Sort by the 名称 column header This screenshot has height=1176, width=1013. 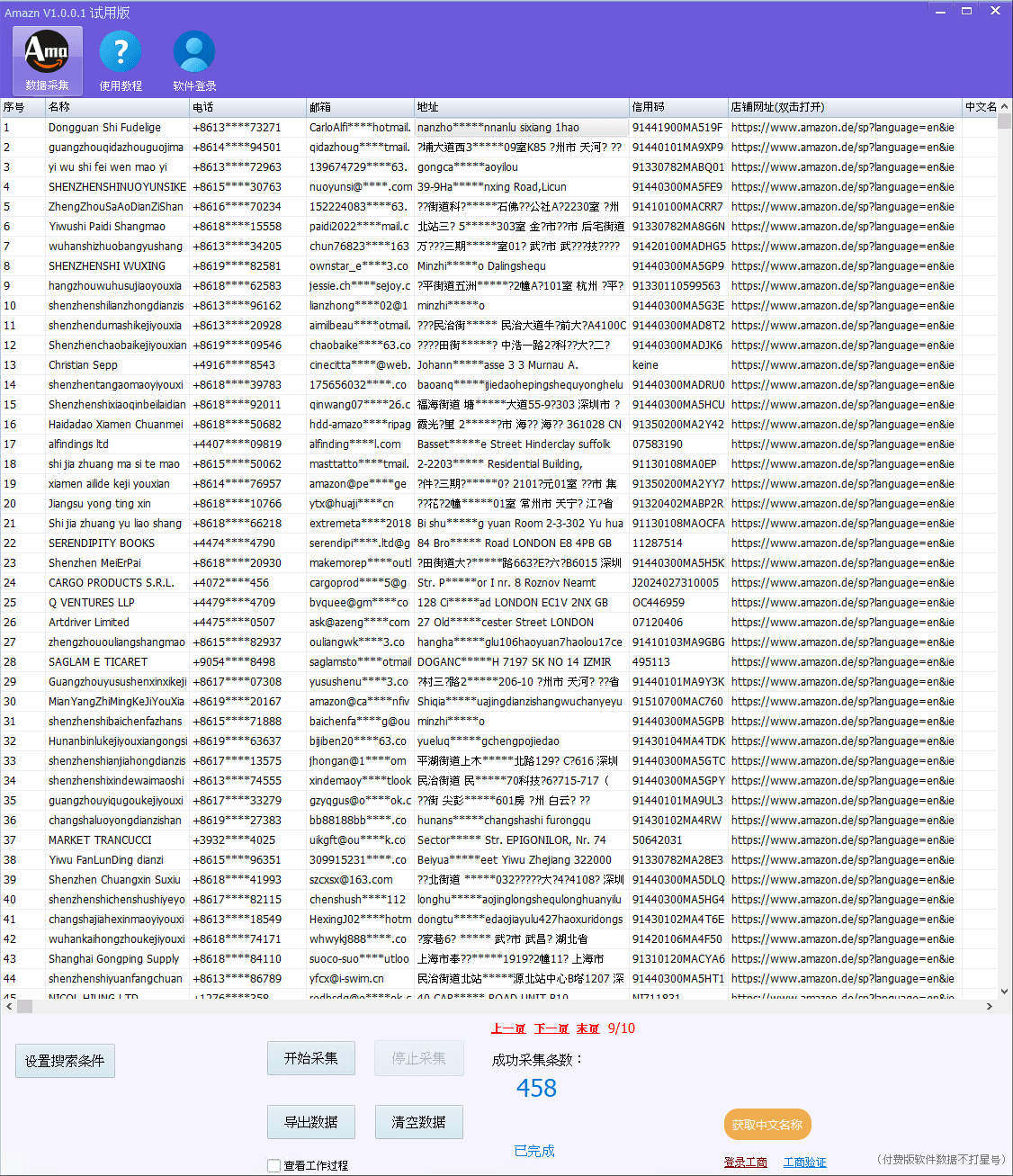tap(118, 107)
